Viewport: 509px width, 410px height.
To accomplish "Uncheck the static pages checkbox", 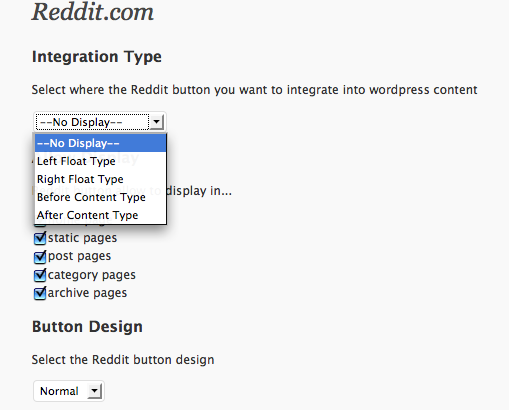I will (x=40, y=238).
